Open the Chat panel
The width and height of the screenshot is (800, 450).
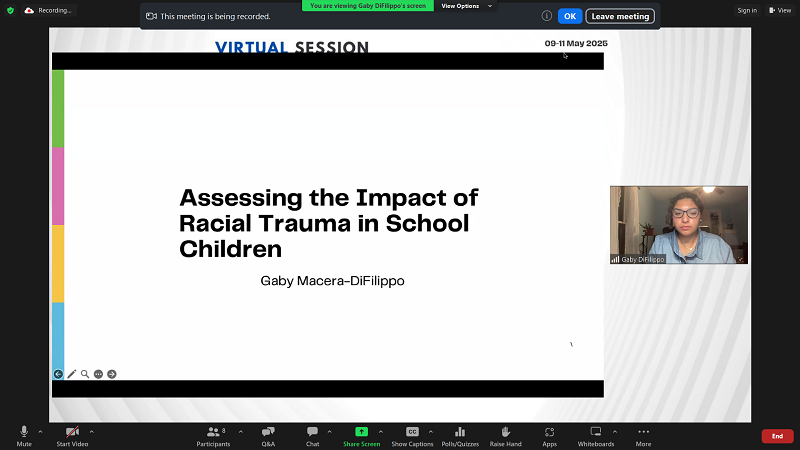click(312, 434)
